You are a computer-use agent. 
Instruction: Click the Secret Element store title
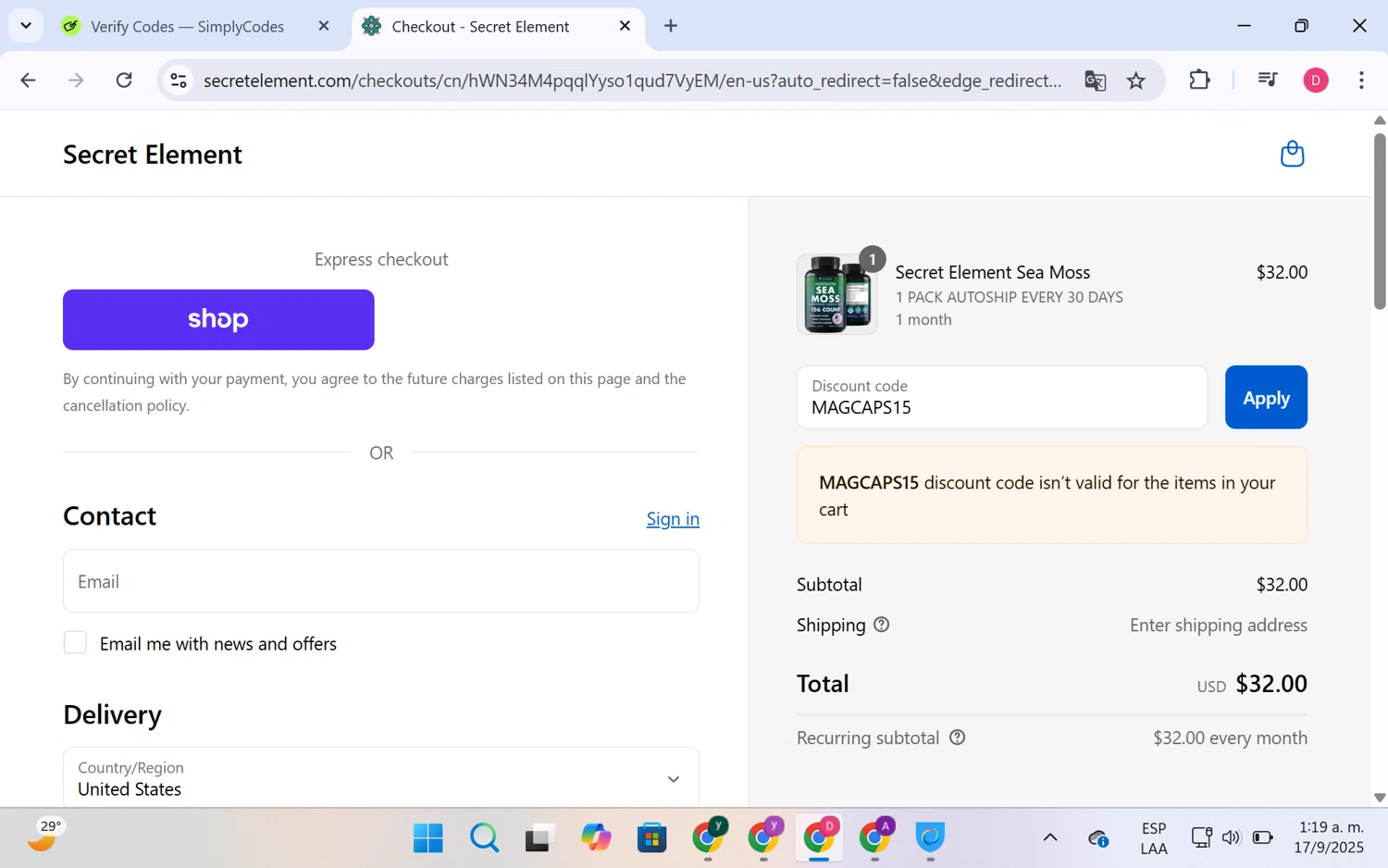click(153, 154)
